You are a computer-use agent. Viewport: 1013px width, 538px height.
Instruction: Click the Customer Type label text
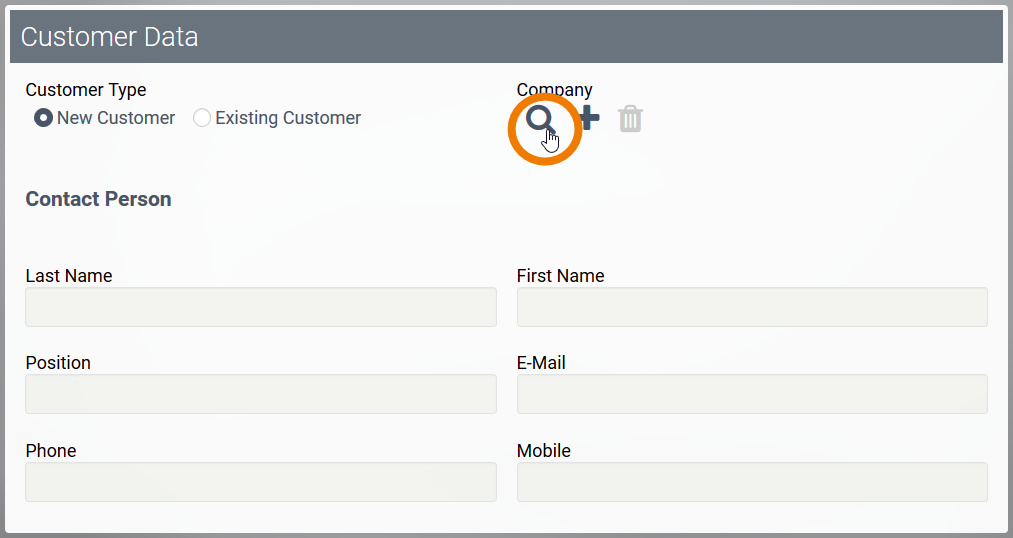pyautogui.click(x=86, y=90)
